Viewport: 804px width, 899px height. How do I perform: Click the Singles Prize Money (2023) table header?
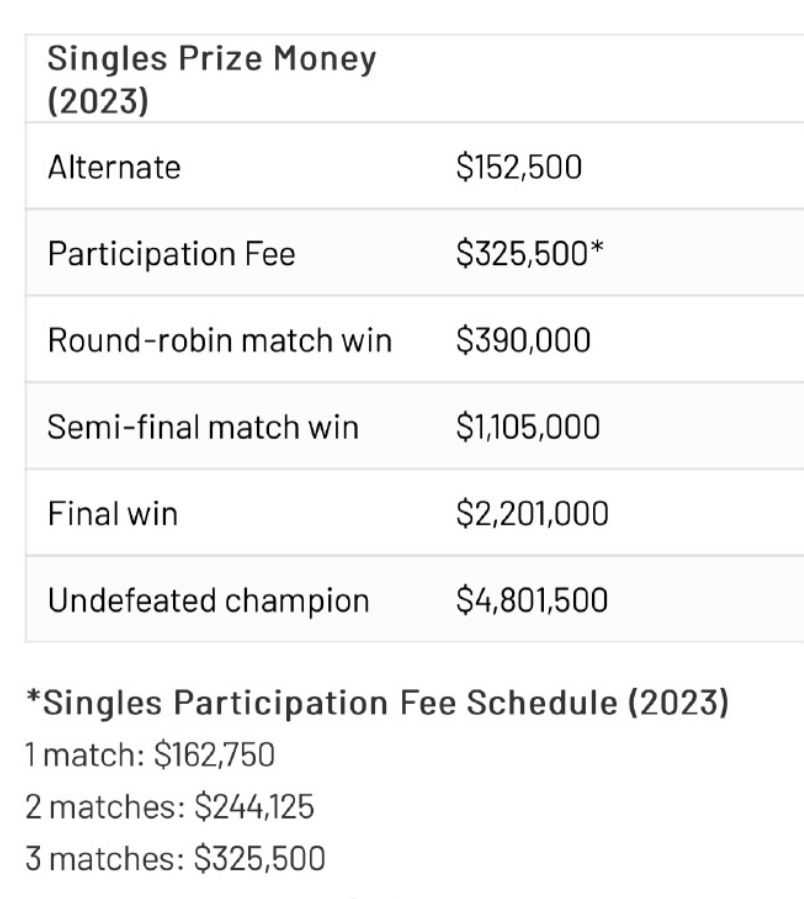[x=212, y=79]
